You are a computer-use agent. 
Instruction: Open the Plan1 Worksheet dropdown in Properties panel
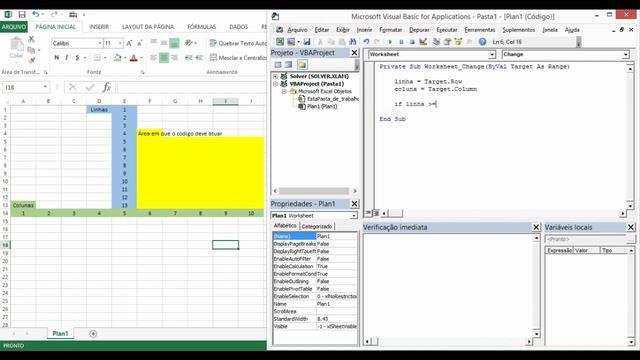coord(353,216)
